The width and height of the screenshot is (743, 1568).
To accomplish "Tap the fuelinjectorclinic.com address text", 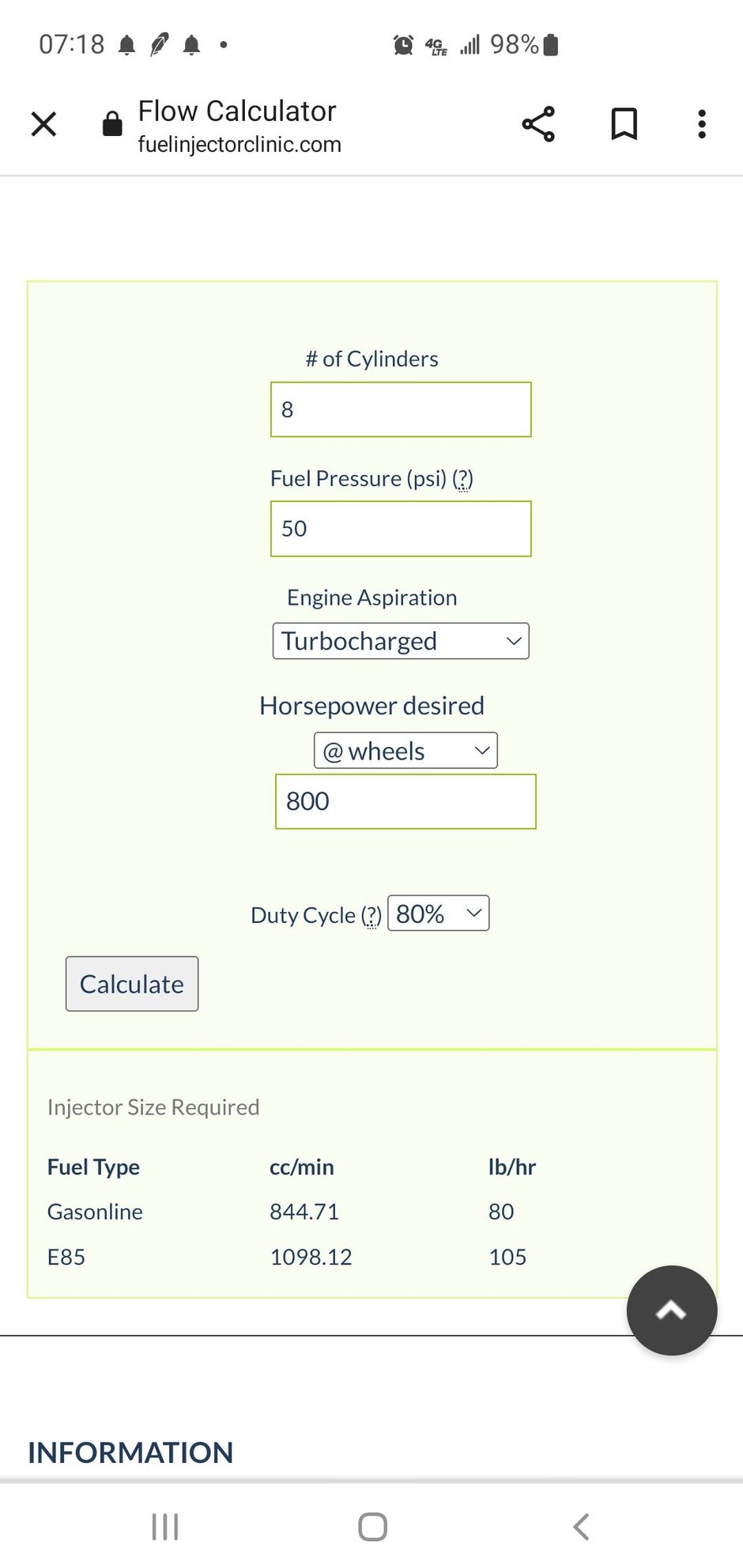I will pyautogui.click(x=239, y=145).
